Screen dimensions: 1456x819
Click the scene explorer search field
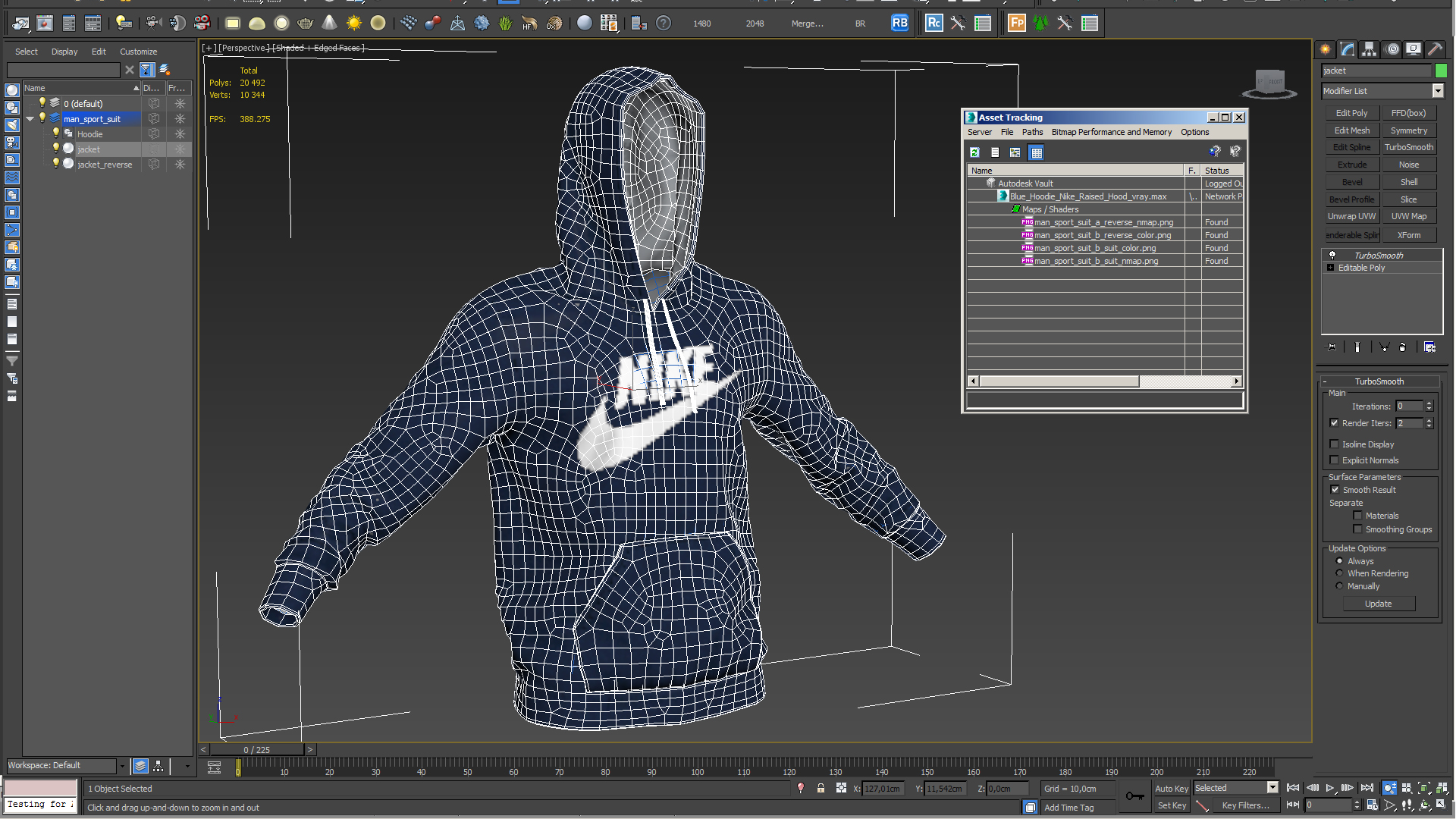point(63,70)
